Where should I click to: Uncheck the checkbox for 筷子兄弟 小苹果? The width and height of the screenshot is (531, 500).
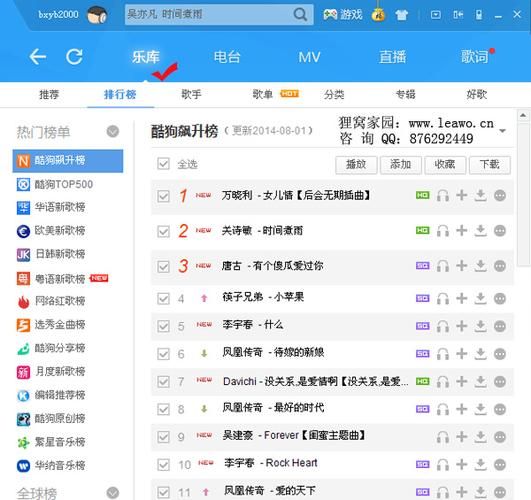pyautogui.click(x=163, y=299)
